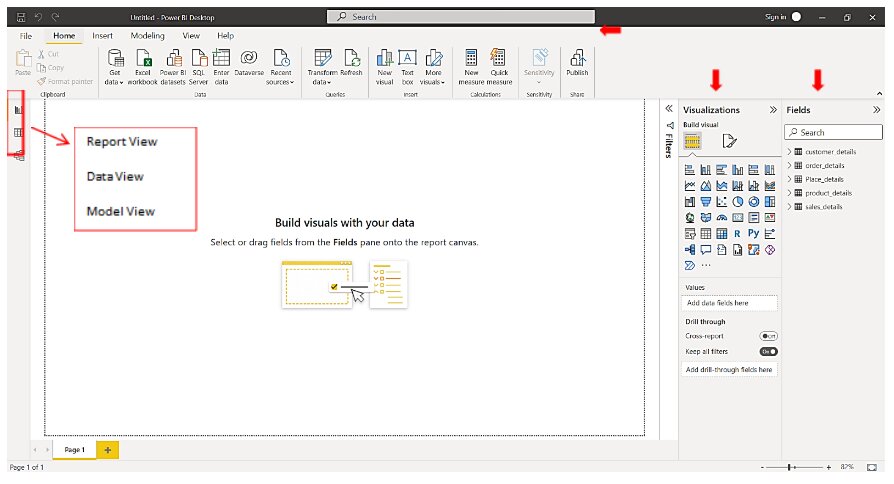Image resolution: width=894 pixels, height=484 pixels.
Task: Open the SQL Server data source
Action: 199,59
